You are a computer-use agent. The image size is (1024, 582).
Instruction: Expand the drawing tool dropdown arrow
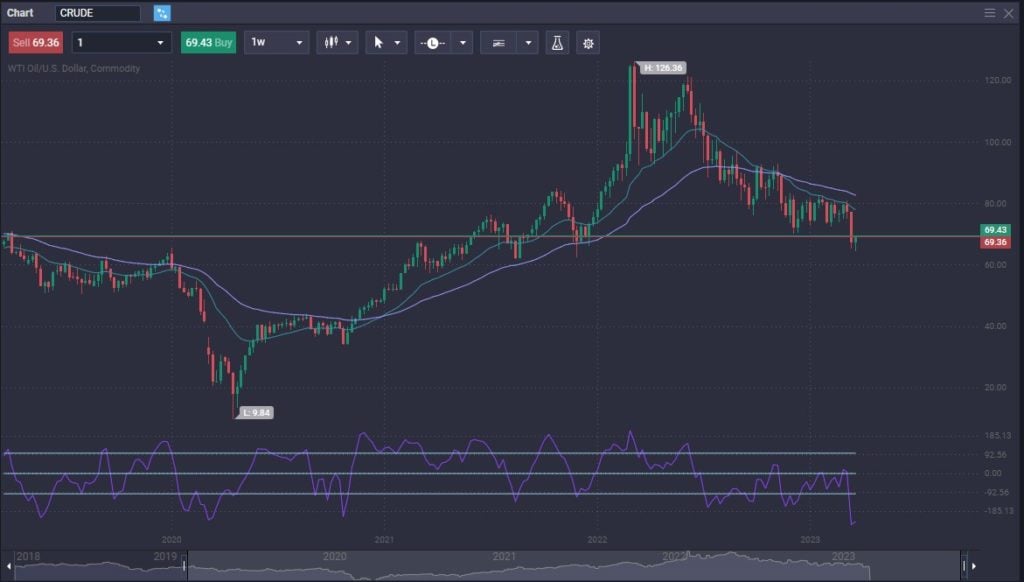click(528, 42)
